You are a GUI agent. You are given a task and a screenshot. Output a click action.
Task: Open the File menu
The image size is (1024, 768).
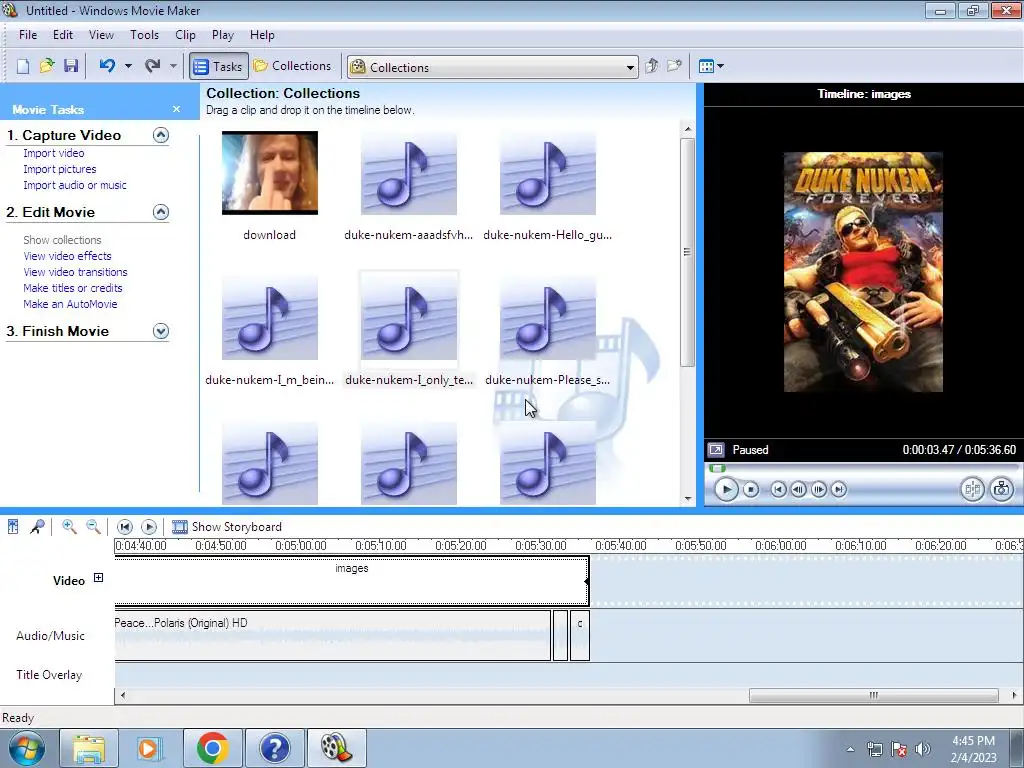coord(28,35)
